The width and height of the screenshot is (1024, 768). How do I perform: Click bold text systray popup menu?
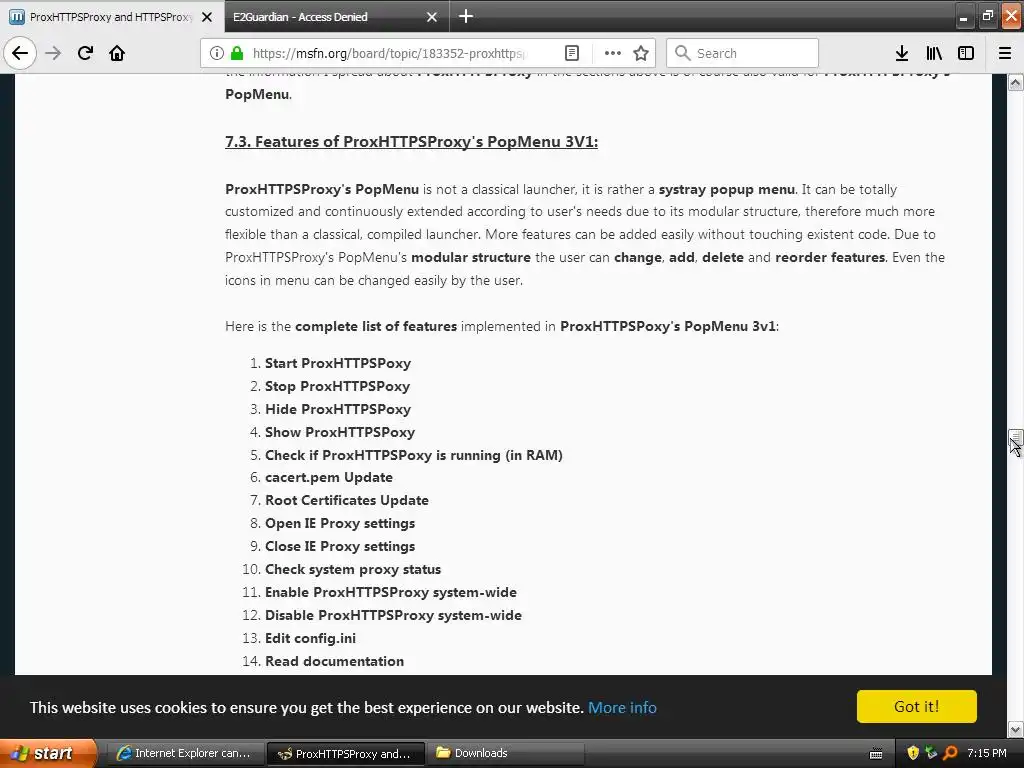point(727,189)
